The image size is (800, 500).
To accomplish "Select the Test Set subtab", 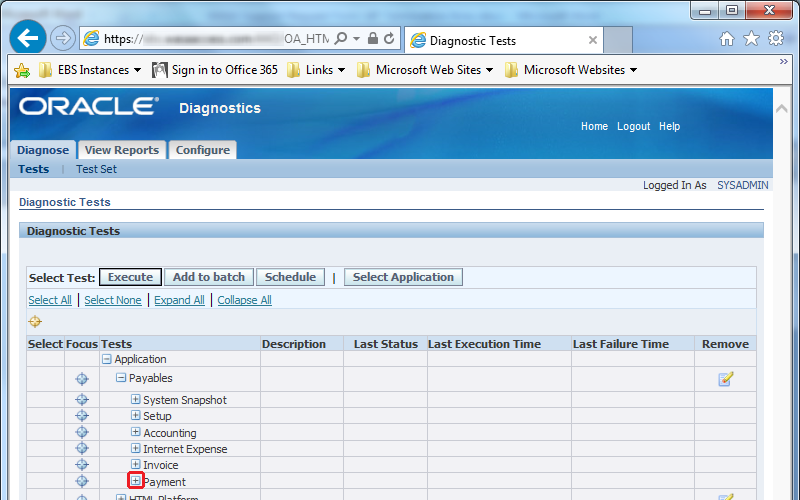I will (96, 169).
